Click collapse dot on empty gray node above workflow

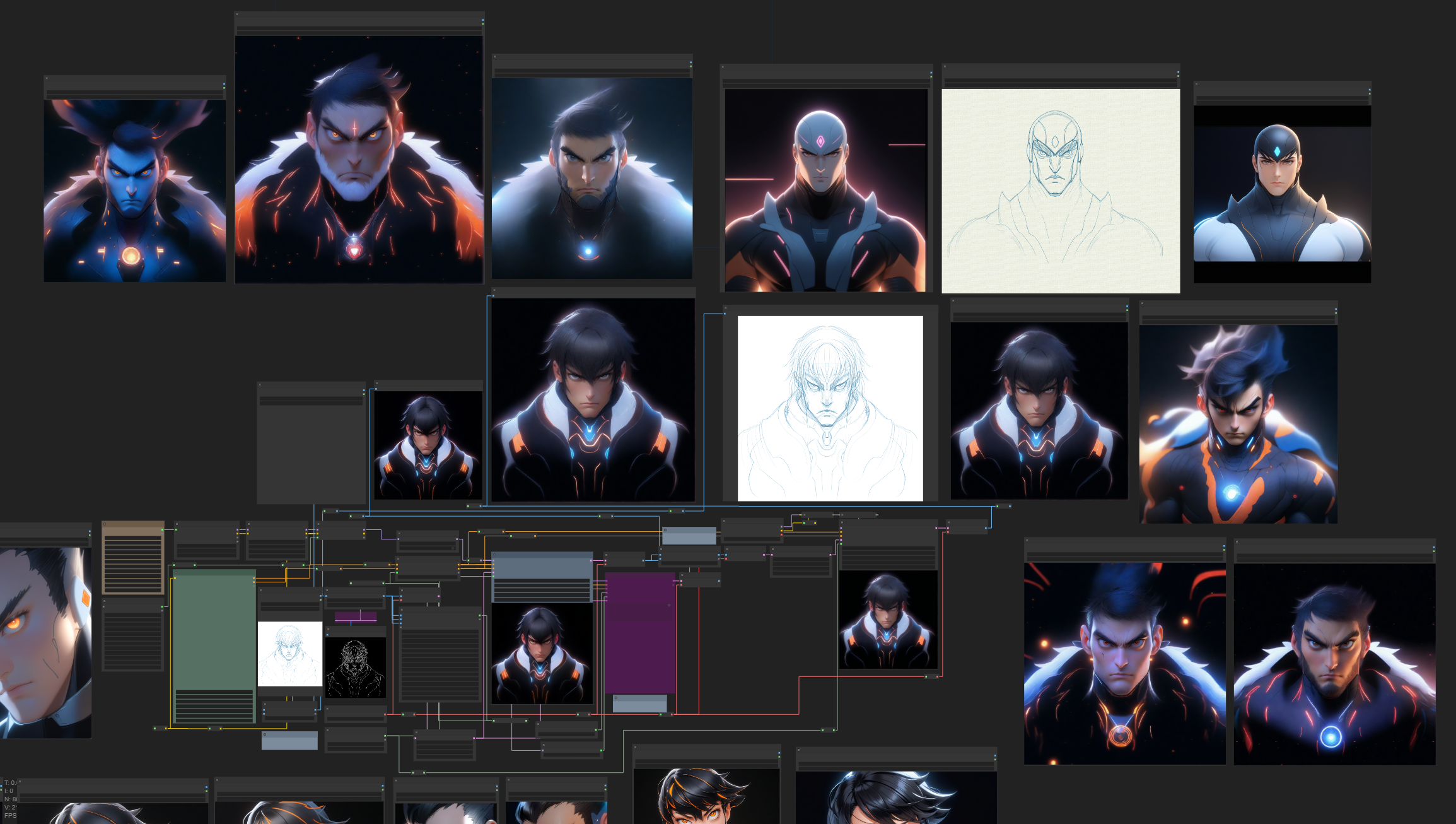click(x=260, y=385)
